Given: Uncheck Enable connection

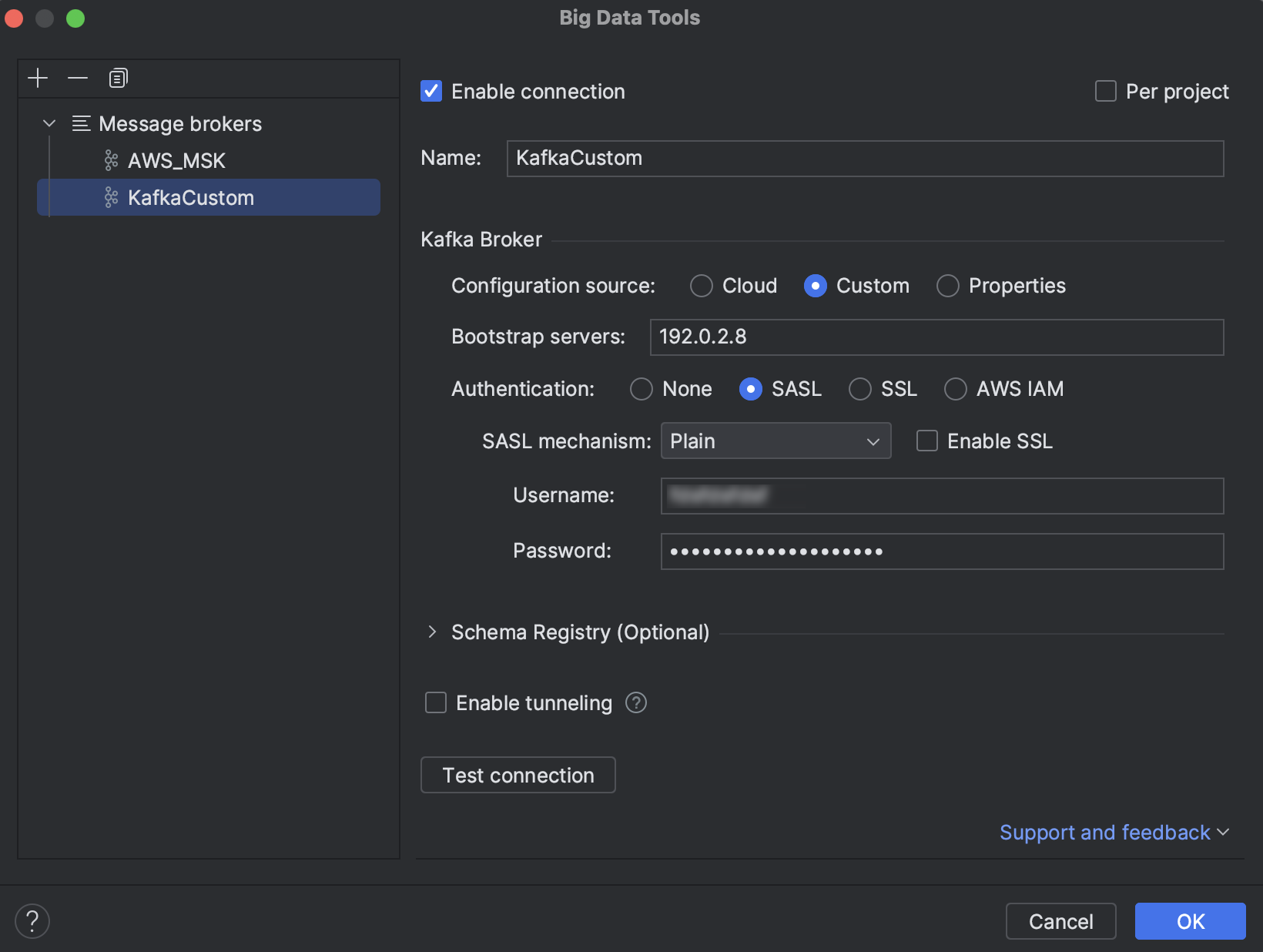Looking at the screenshot, I should [430, 91].
